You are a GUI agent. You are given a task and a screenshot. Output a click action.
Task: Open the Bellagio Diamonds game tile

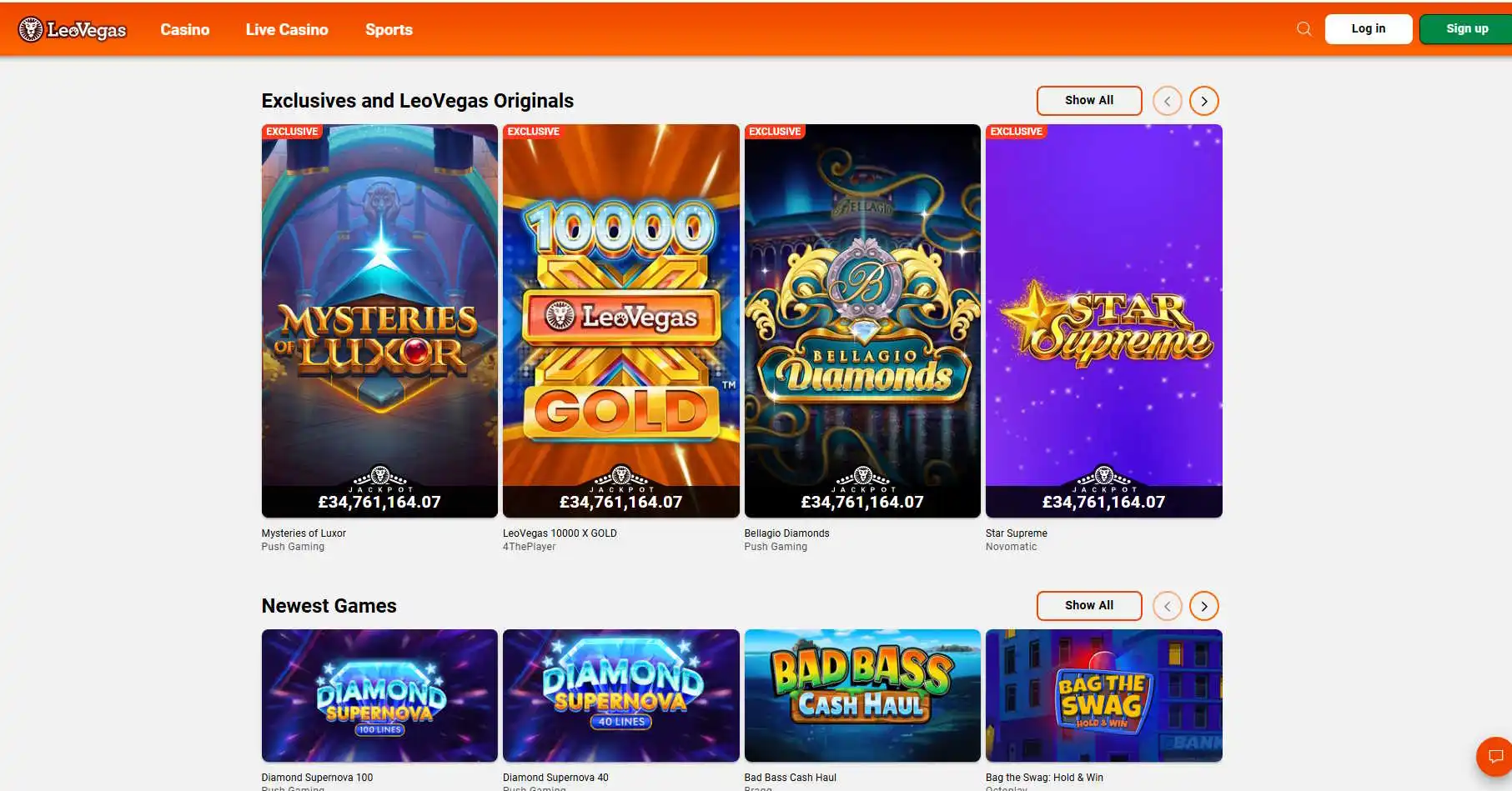pyautogui.click(x=862, y=321)
